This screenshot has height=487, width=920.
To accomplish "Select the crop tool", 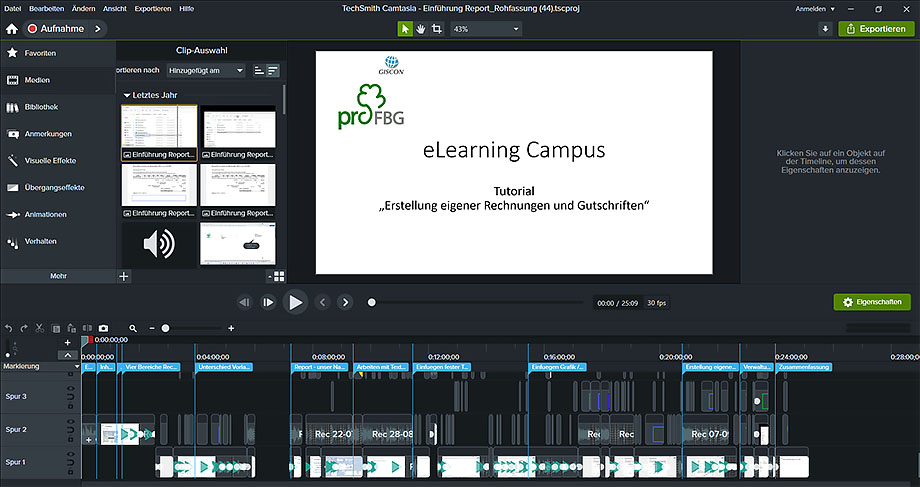I will [437, 29].
